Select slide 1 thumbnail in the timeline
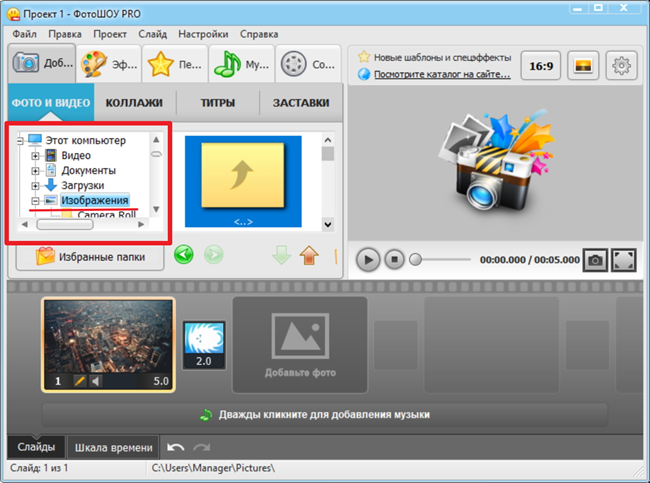 coord(108,345)
